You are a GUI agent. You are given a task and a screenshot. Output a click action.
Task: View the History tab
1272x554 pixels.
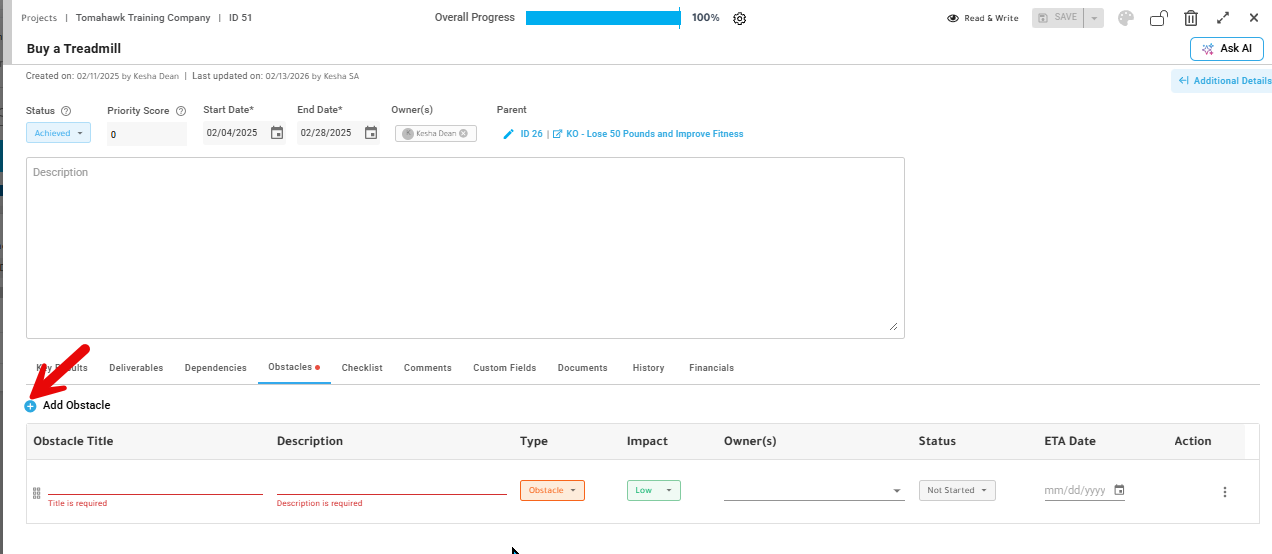(x=648, y=368)
